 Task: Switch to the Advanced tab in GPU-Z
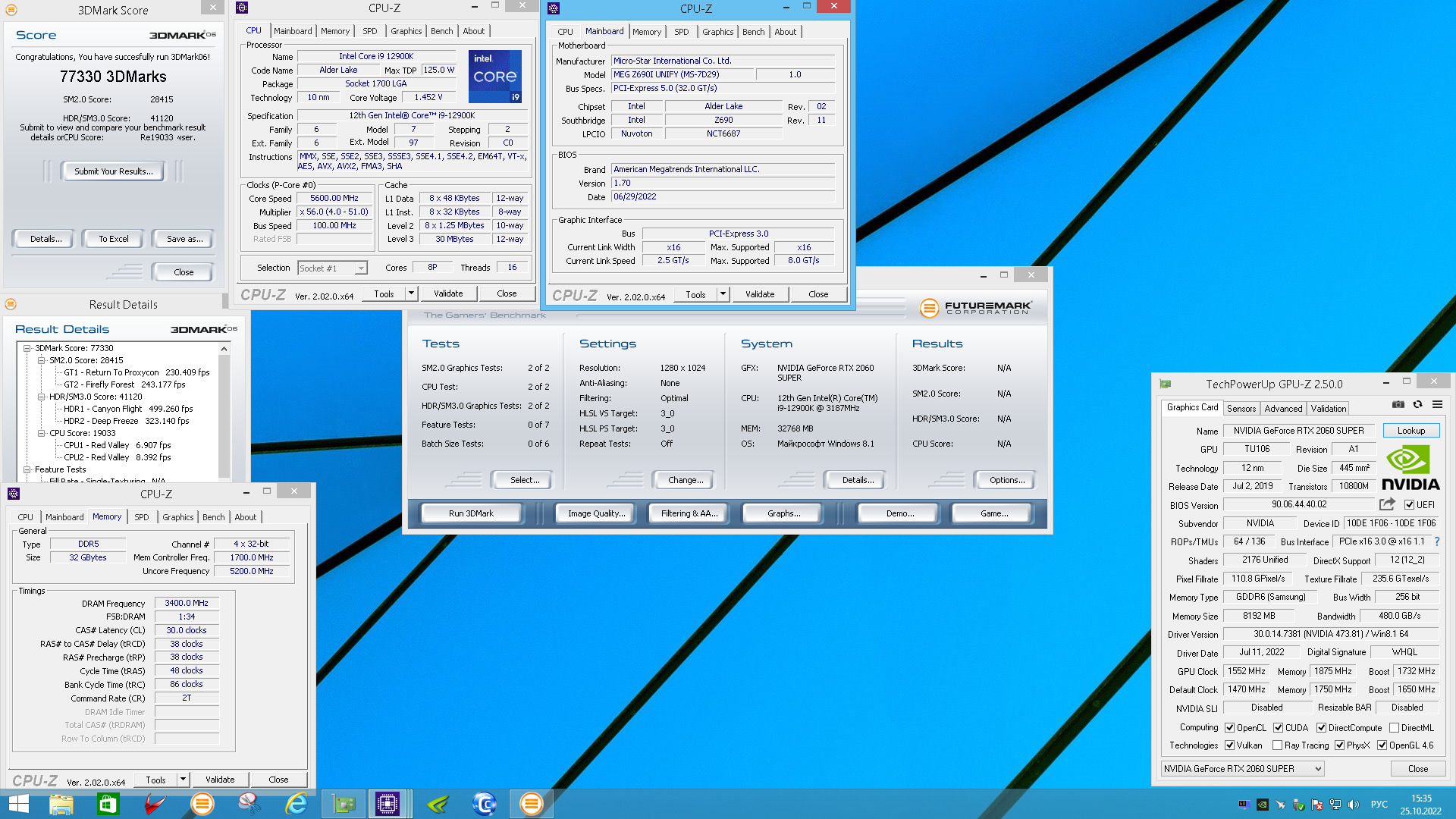click(x=1283, y=408)
